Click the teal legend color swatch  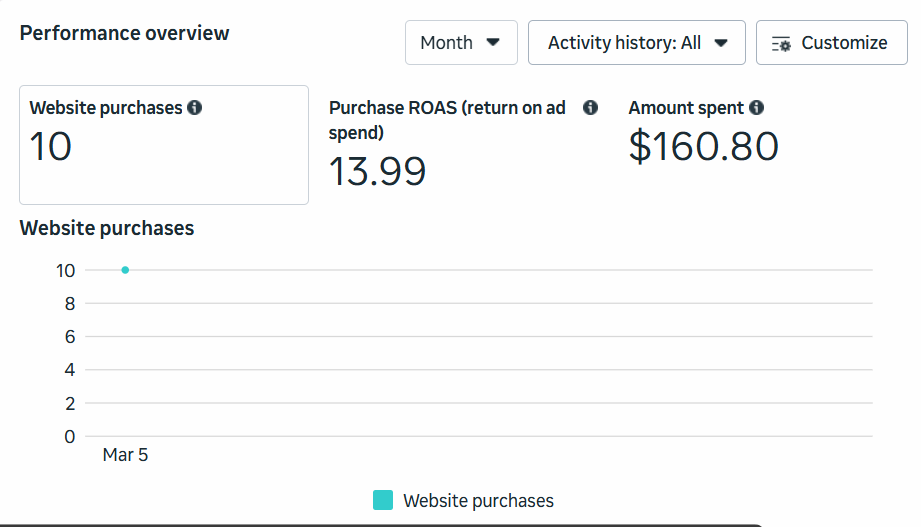(x=383, y=500)
